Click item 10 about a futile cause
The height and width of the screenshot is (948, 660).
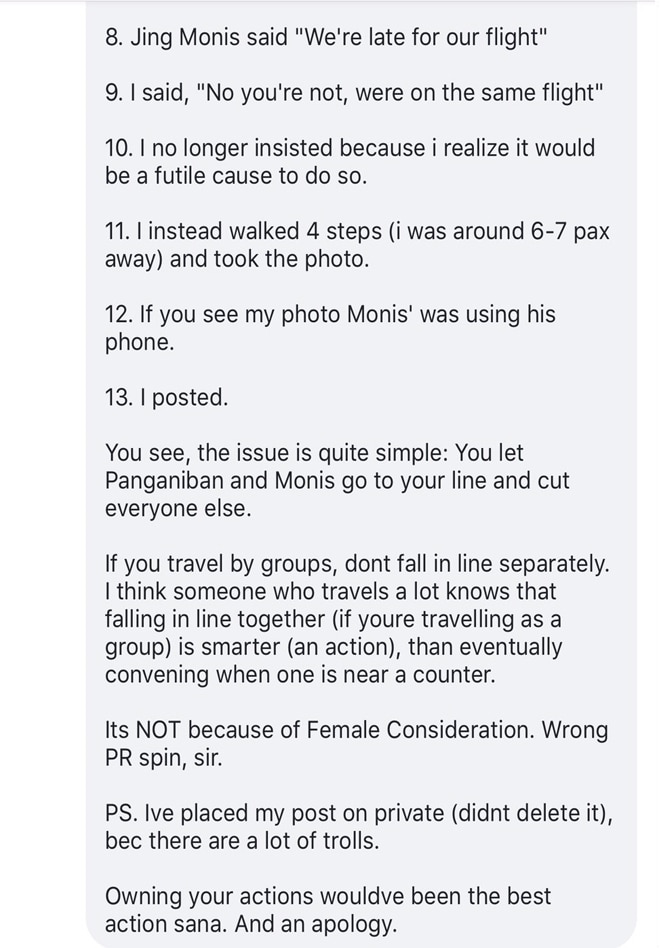(x=350, y=162)
